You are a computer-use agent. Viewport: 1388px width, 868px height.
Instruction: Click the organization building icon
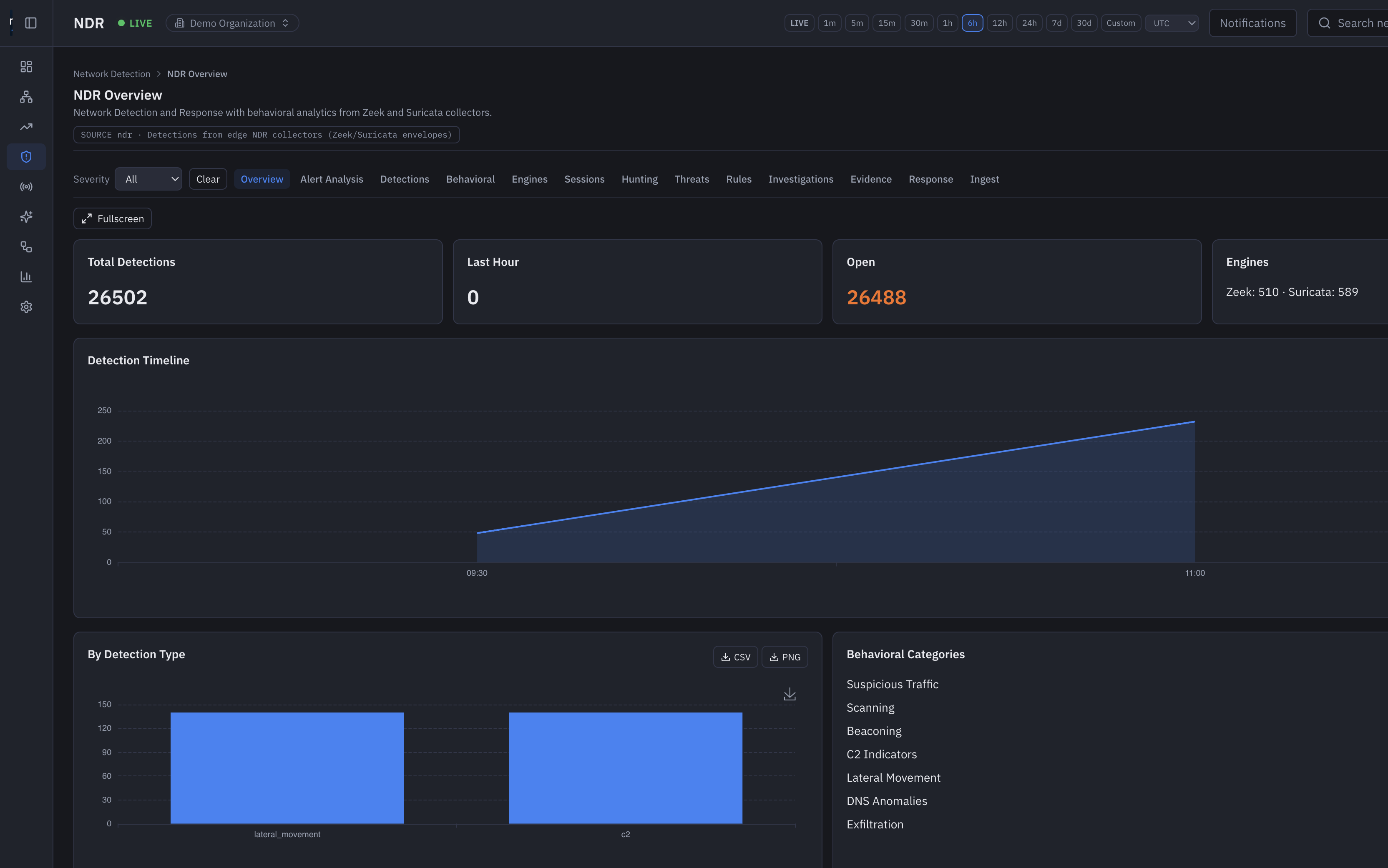tap(180, 23)
